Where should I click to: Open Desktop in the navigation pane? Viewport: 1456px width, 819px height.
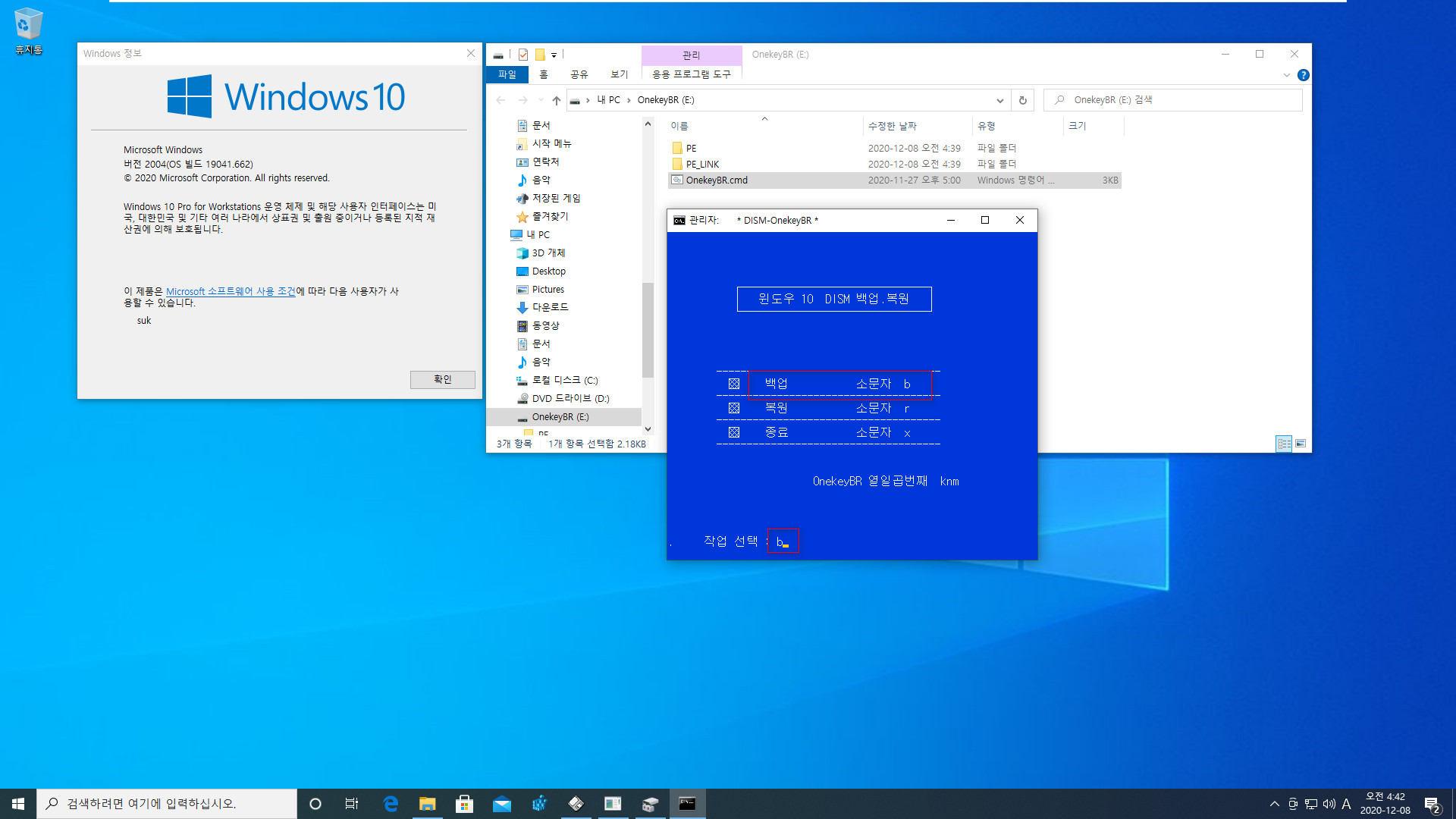tap(548, 271)
